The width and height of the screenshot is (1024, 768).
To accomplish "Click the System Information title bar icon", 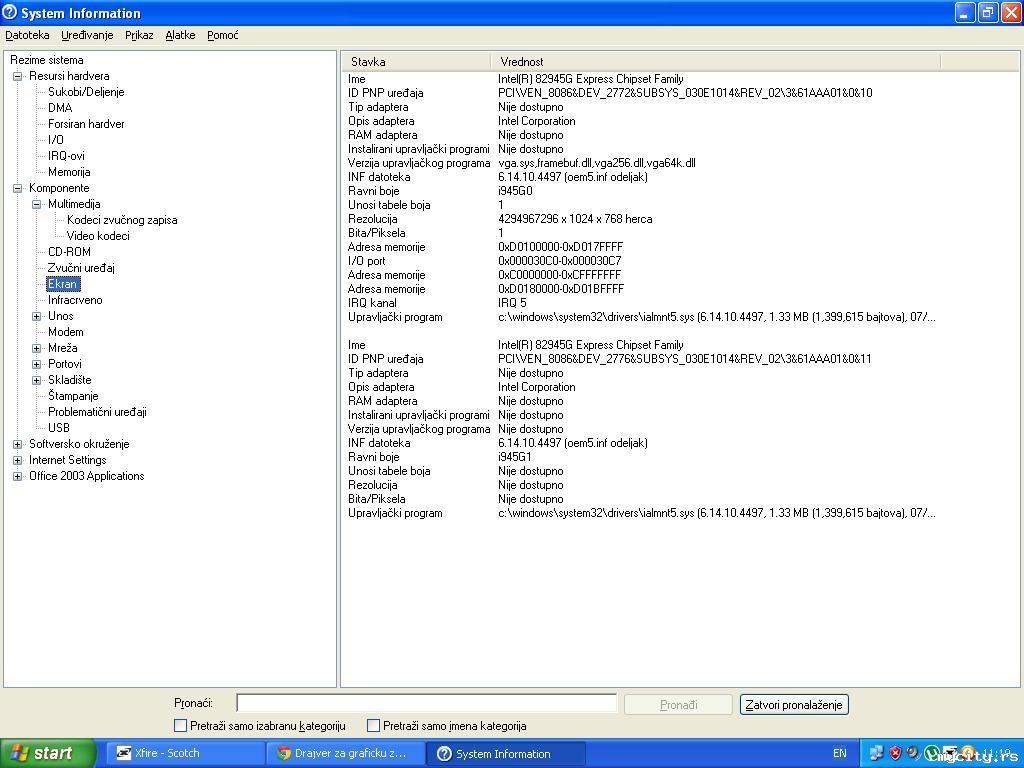I will tap(9, 12).
